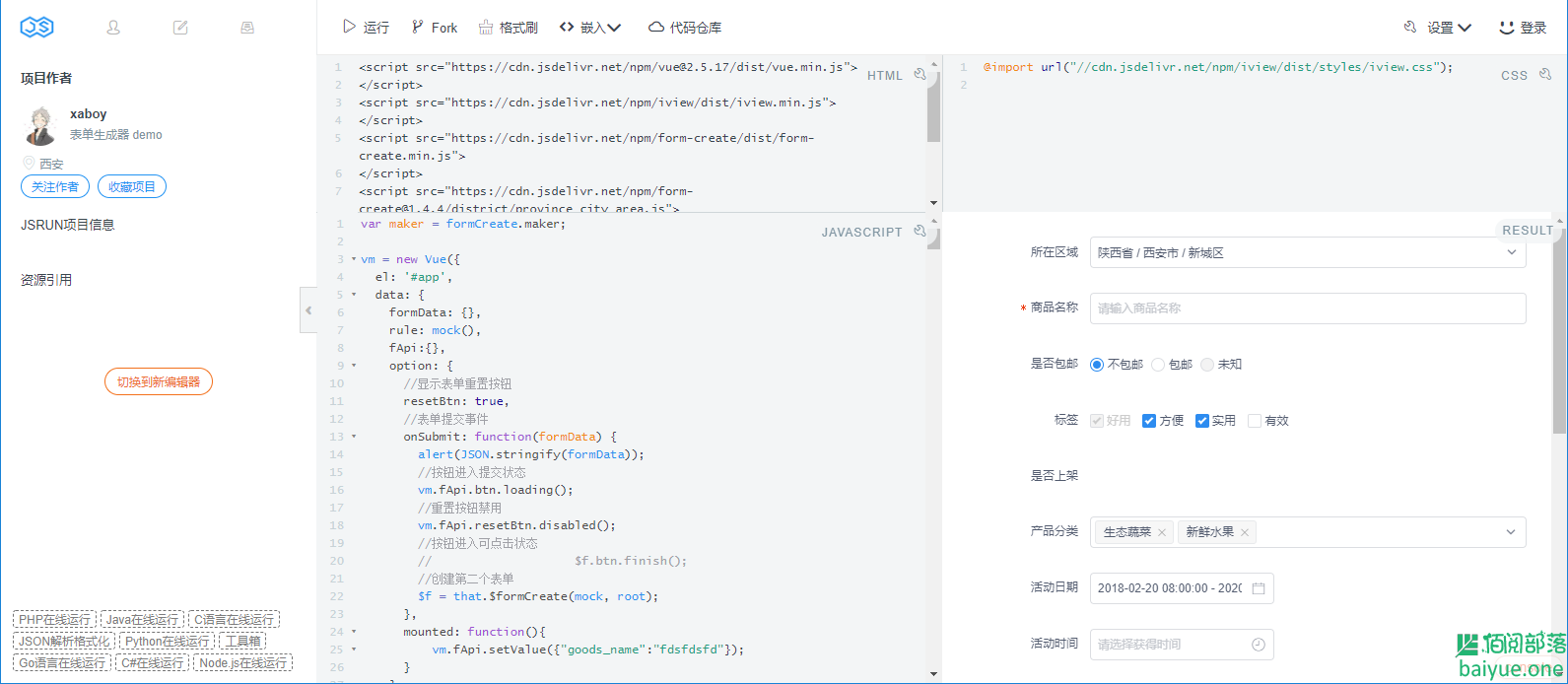Open the 嵌入 dropdown menu
Viewport: 1568px width, 684px height.
(x=590, y=28)
